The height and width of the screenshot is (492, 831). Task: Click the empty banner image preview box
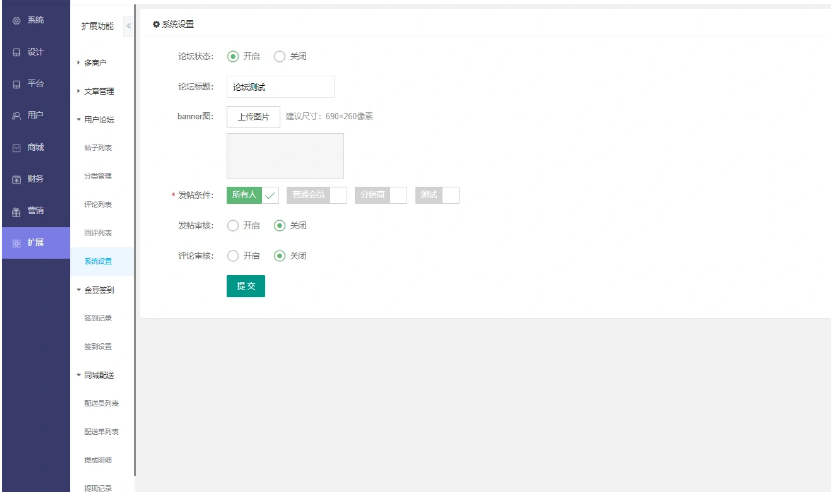(x=285, y=156)
